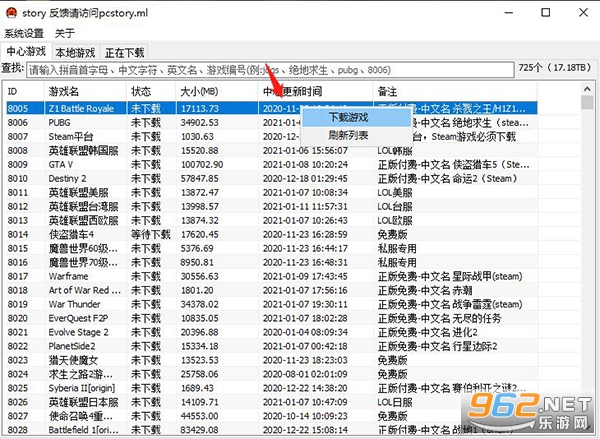Screen dimensions: 600x439
Task: Select the 使命召唤4 row
Action: click(x=272, y=416)
